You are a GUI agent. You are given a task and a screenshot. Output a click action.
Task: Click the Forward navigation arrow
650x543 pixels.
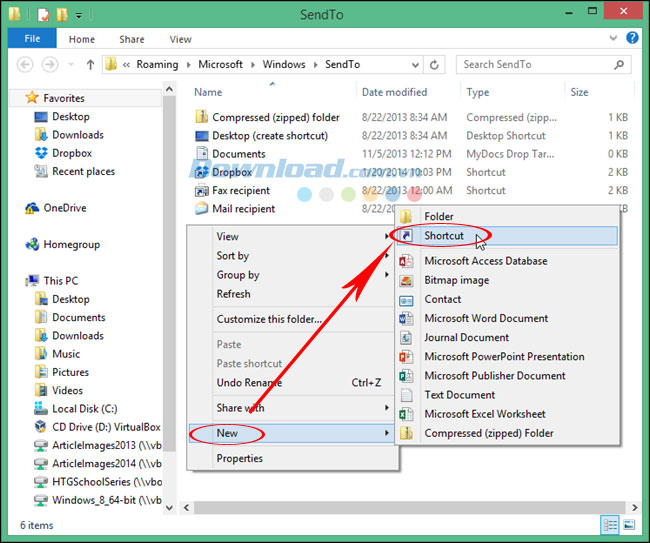click(50, 65)
